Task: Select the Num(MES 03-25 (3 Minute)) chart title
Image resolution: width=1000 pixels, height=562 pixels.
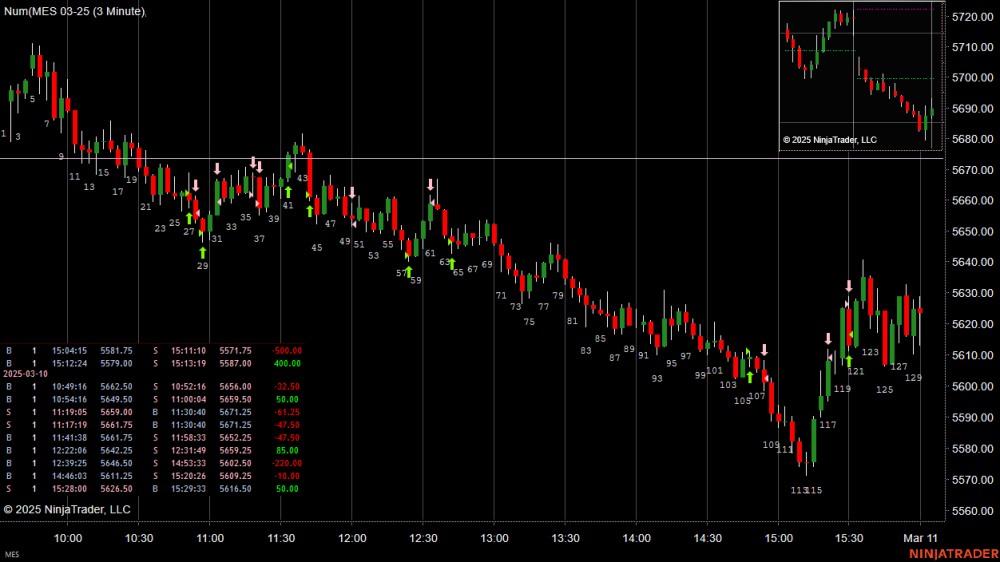Action: pyautogui.click(x=73, y=11)
